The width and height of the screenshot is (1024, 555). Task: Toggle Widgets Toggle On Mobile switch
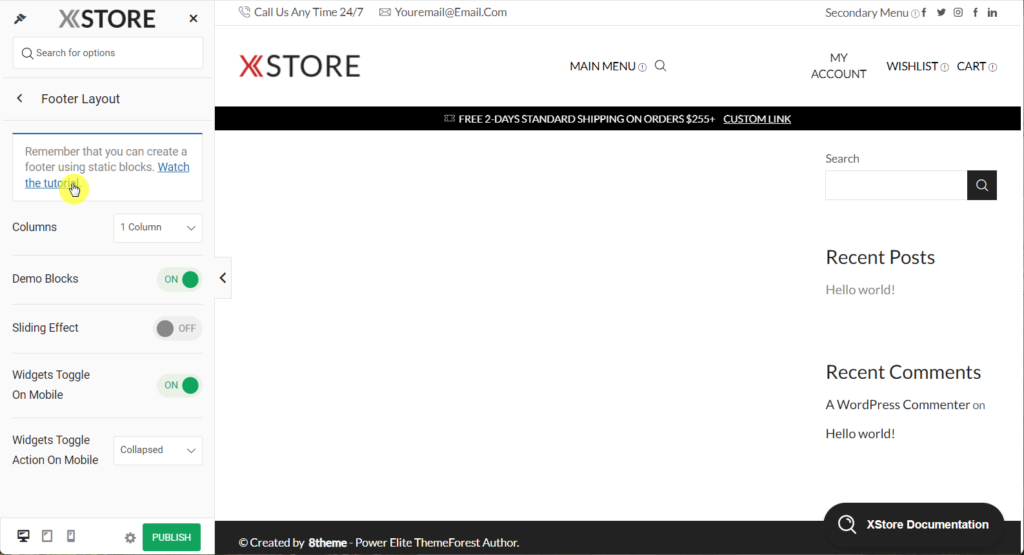click(x=180, y=385)
